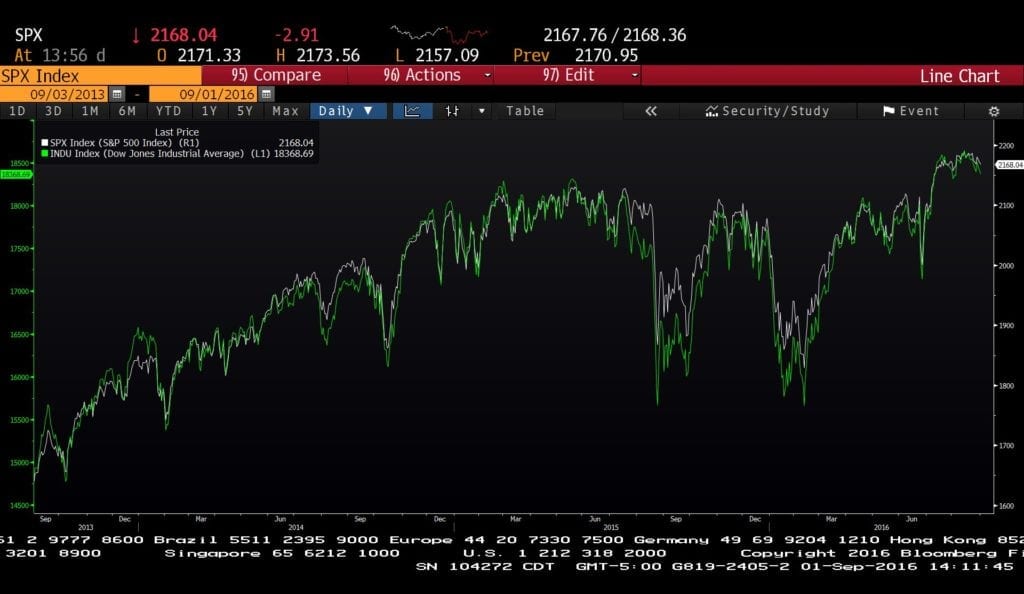Click the 95) Compare button
This screenshot has height=594, width=1024.
coord(276,75)
